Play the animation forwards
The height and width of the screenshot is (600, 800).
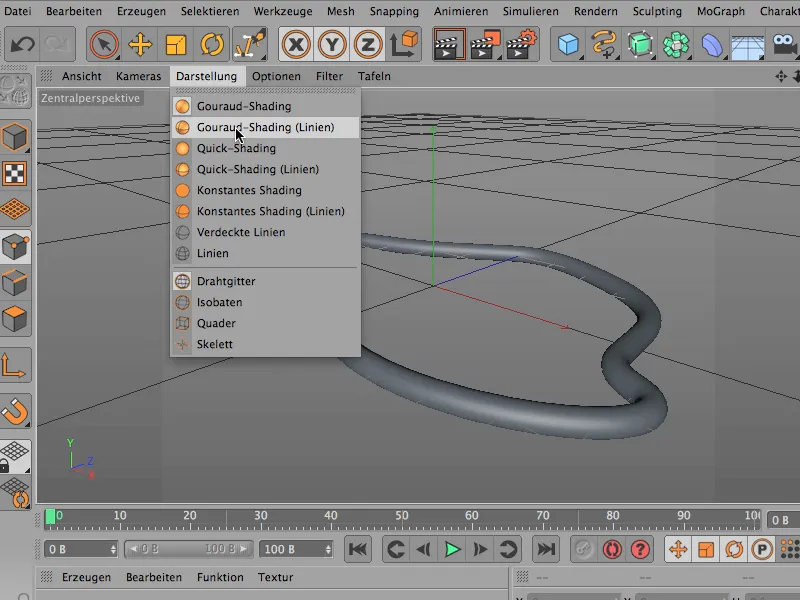(x=452, y=549)
